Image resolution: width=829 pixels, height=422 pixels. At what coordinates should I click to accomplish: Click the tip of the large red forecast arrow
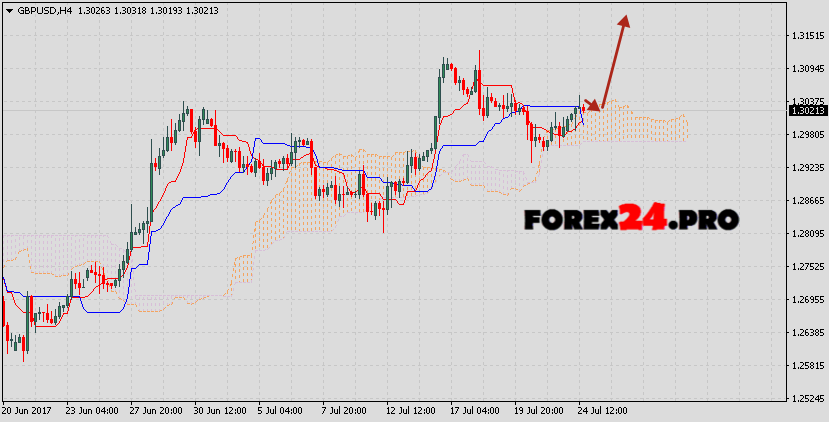pyautogui.click(x=626, y=17)
